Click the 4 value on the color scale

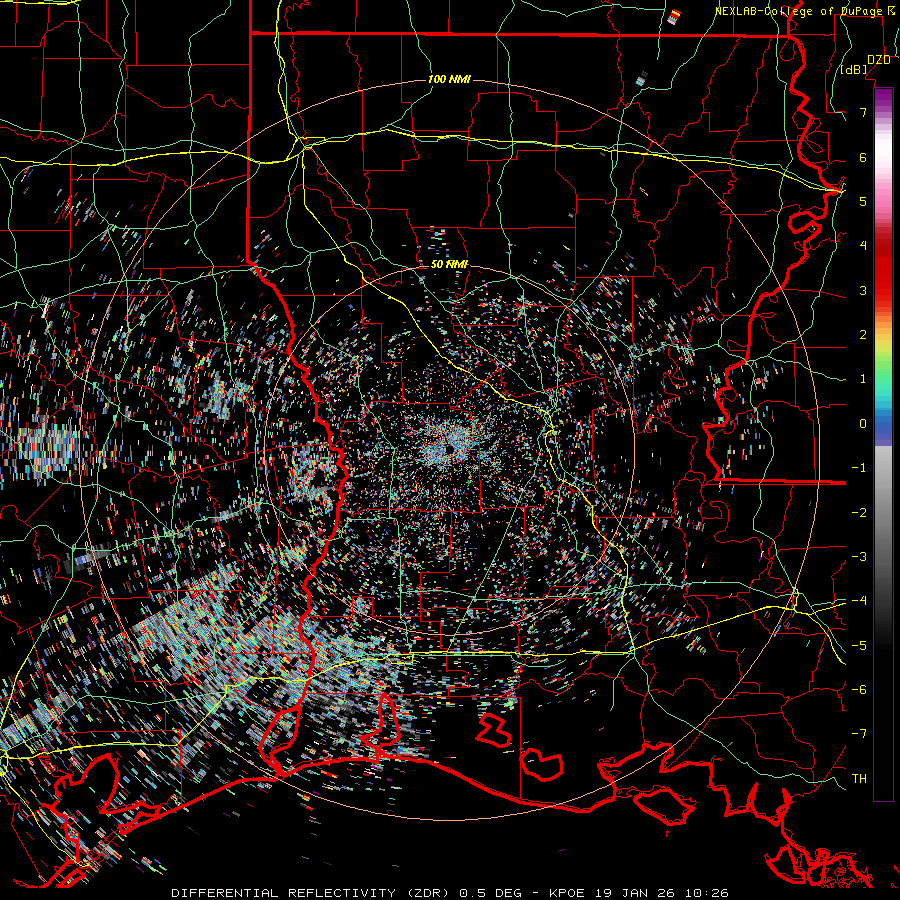[863, 246]
